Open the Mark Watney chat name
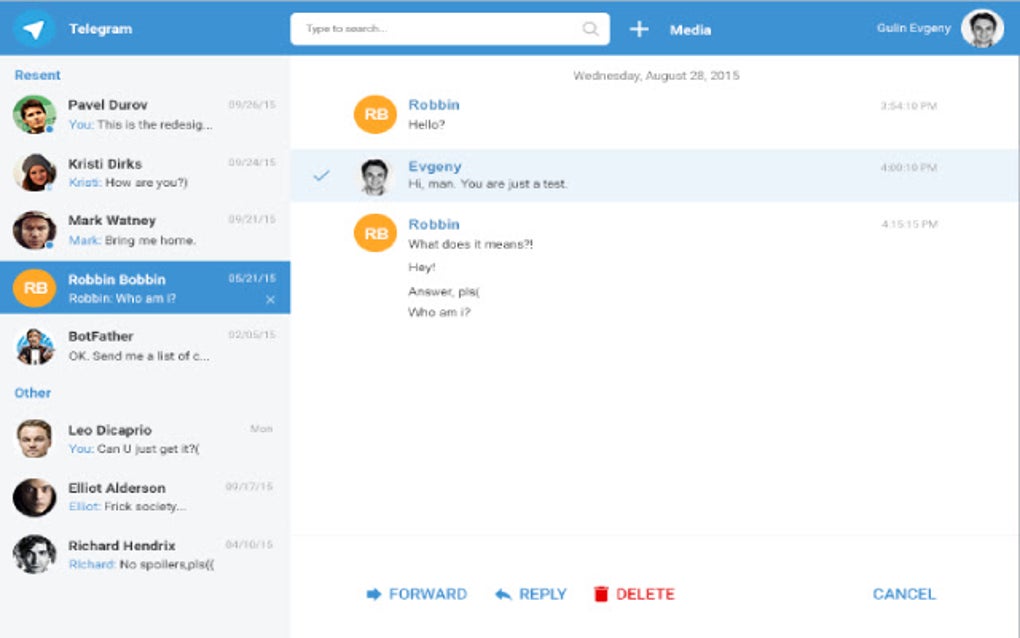Viewport: 1020px width, 638px height. pyautogui.click(x=112, y=220)
